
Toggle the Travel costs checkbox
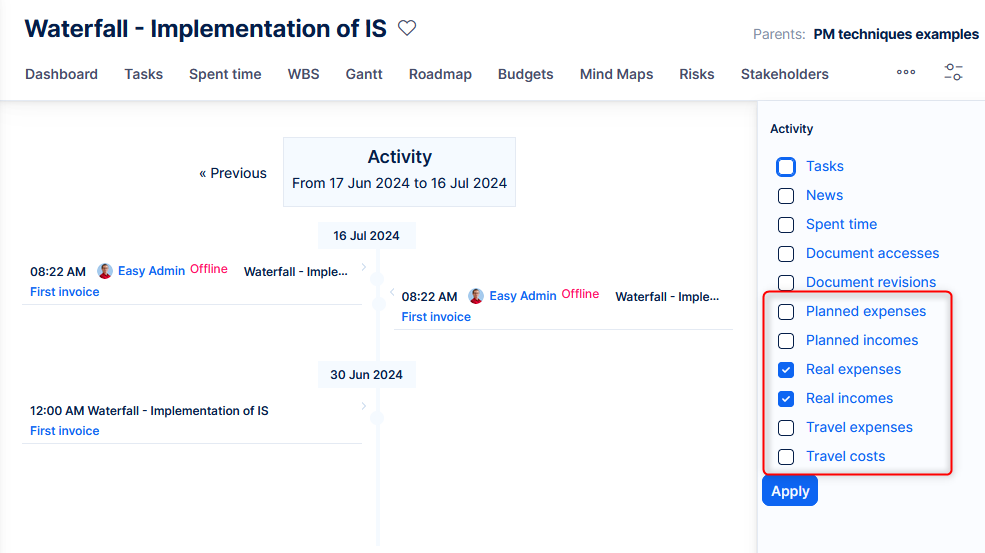point(786,457)
